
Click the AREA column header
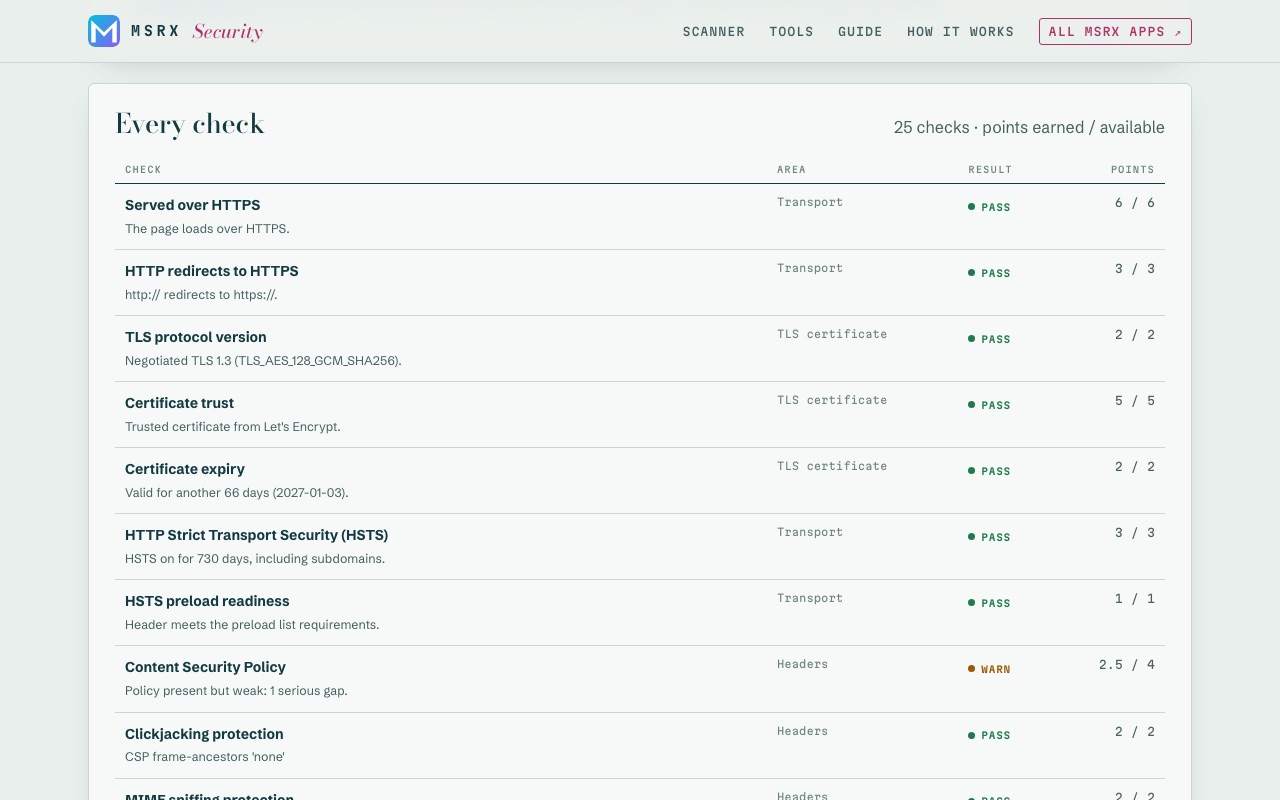791,170
